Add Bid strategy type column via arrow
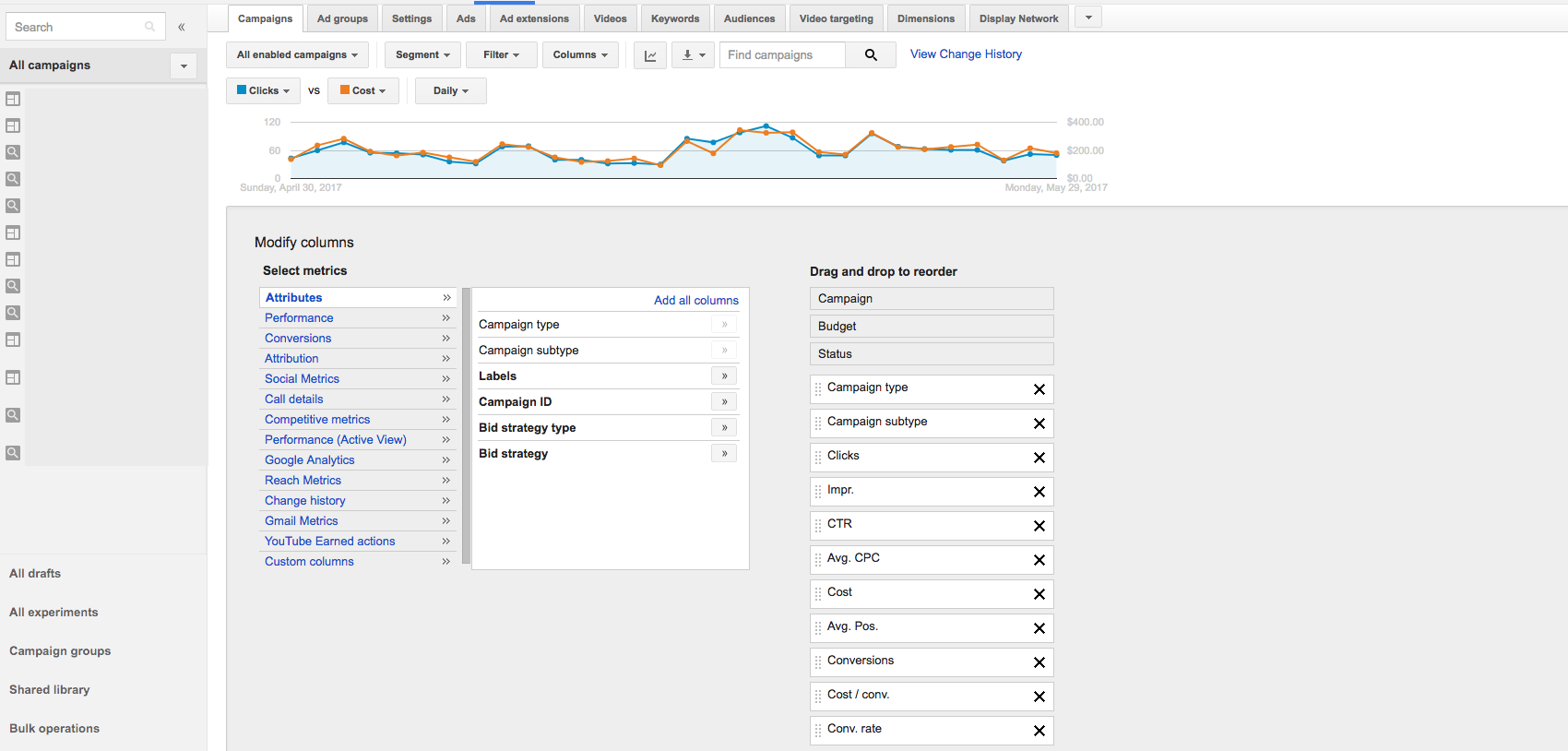The height and width of the screenshot is (751, 1568). (x=724, y=428)
